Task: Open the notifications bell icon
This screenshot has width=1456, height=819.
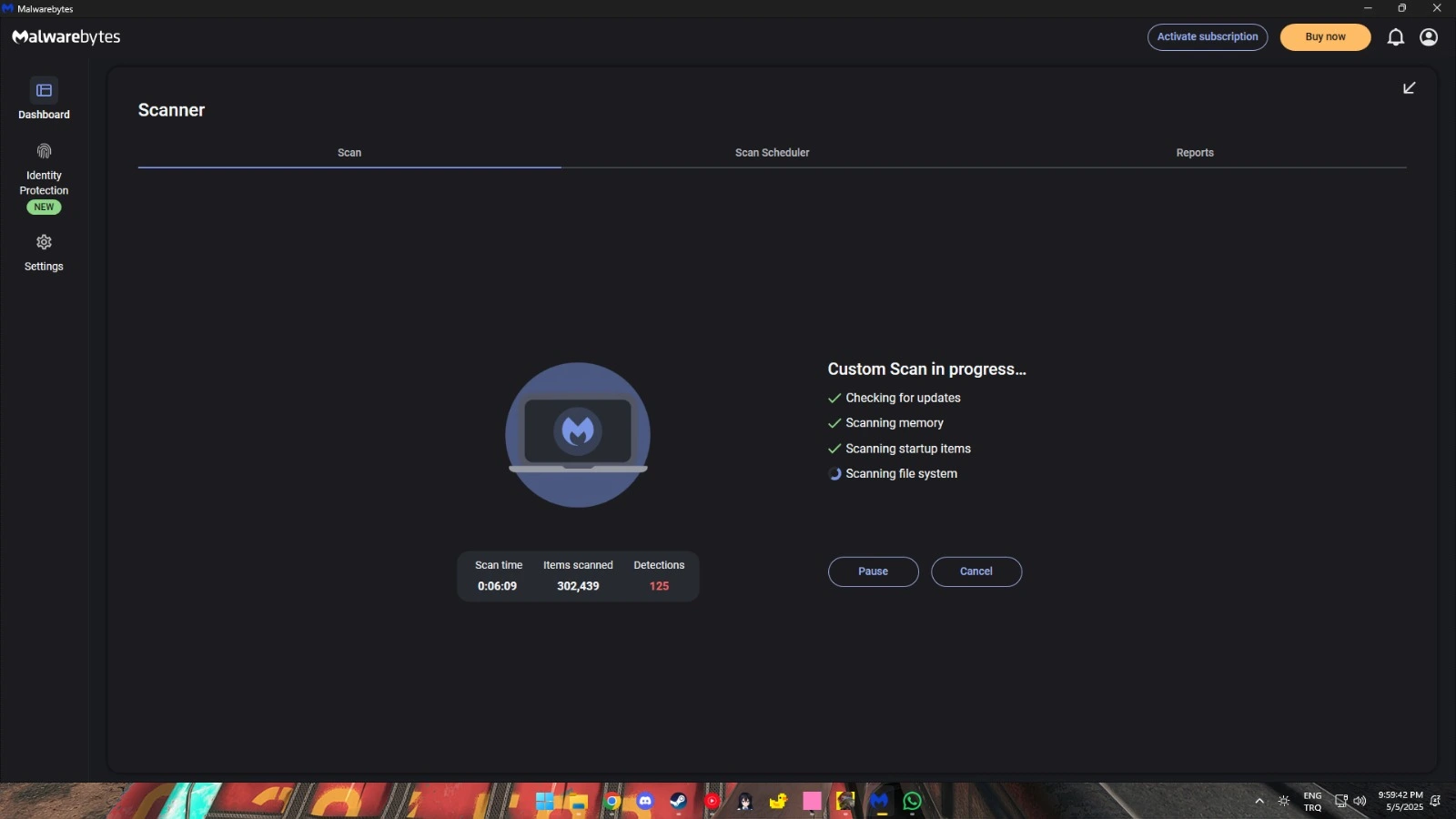Action: 1395,37
